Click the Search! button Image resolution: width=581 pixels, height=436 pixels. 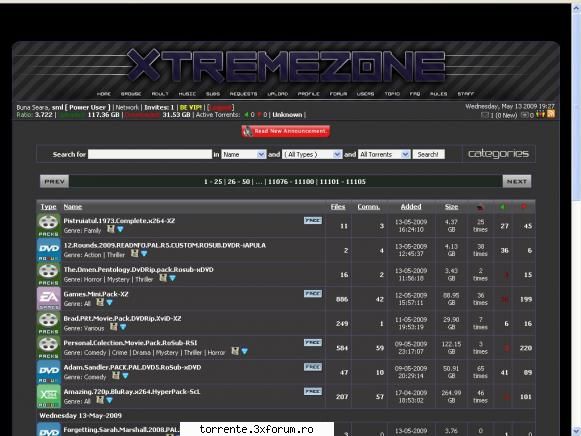tap(428, 154)
